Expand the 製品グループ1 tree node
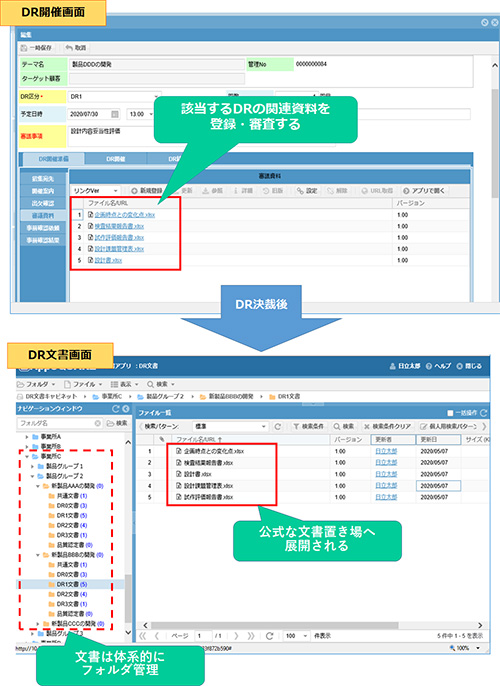The width and height of the screenshot is (500, 686). (32, 466)
